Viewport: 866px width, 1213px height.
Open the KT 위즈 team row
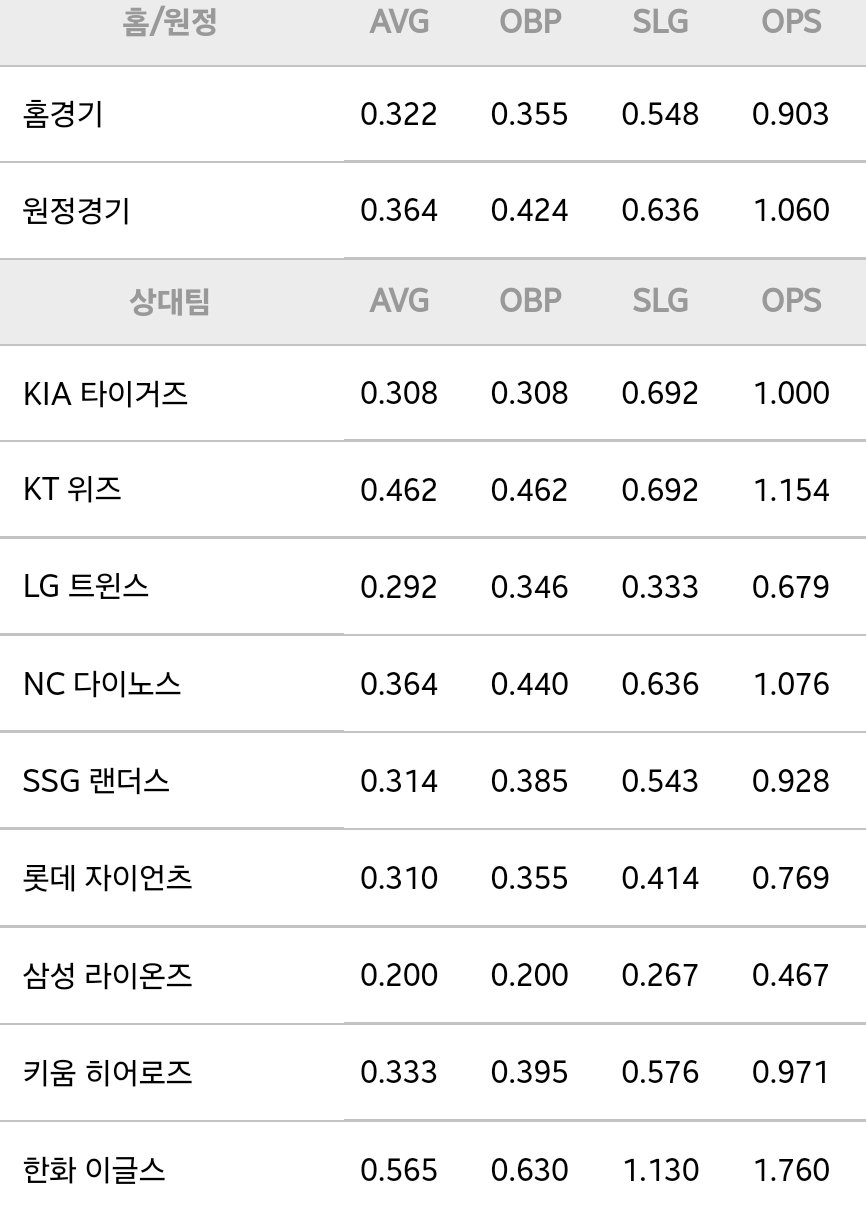point(433,490)
